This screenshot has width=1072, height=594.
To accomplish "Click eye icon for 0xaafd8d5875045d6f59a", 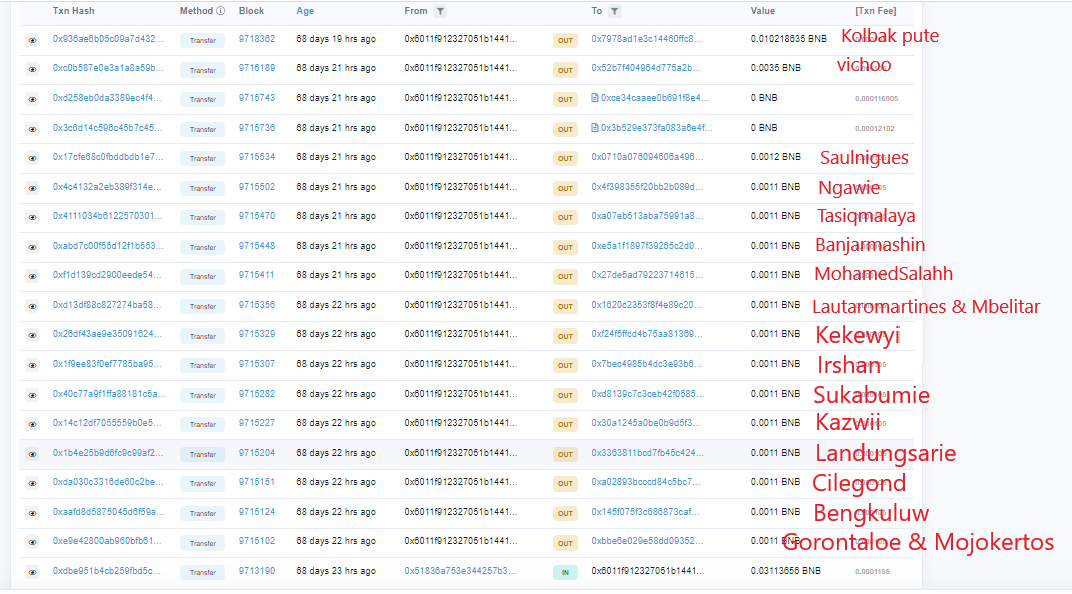I will tap(32, 513).
